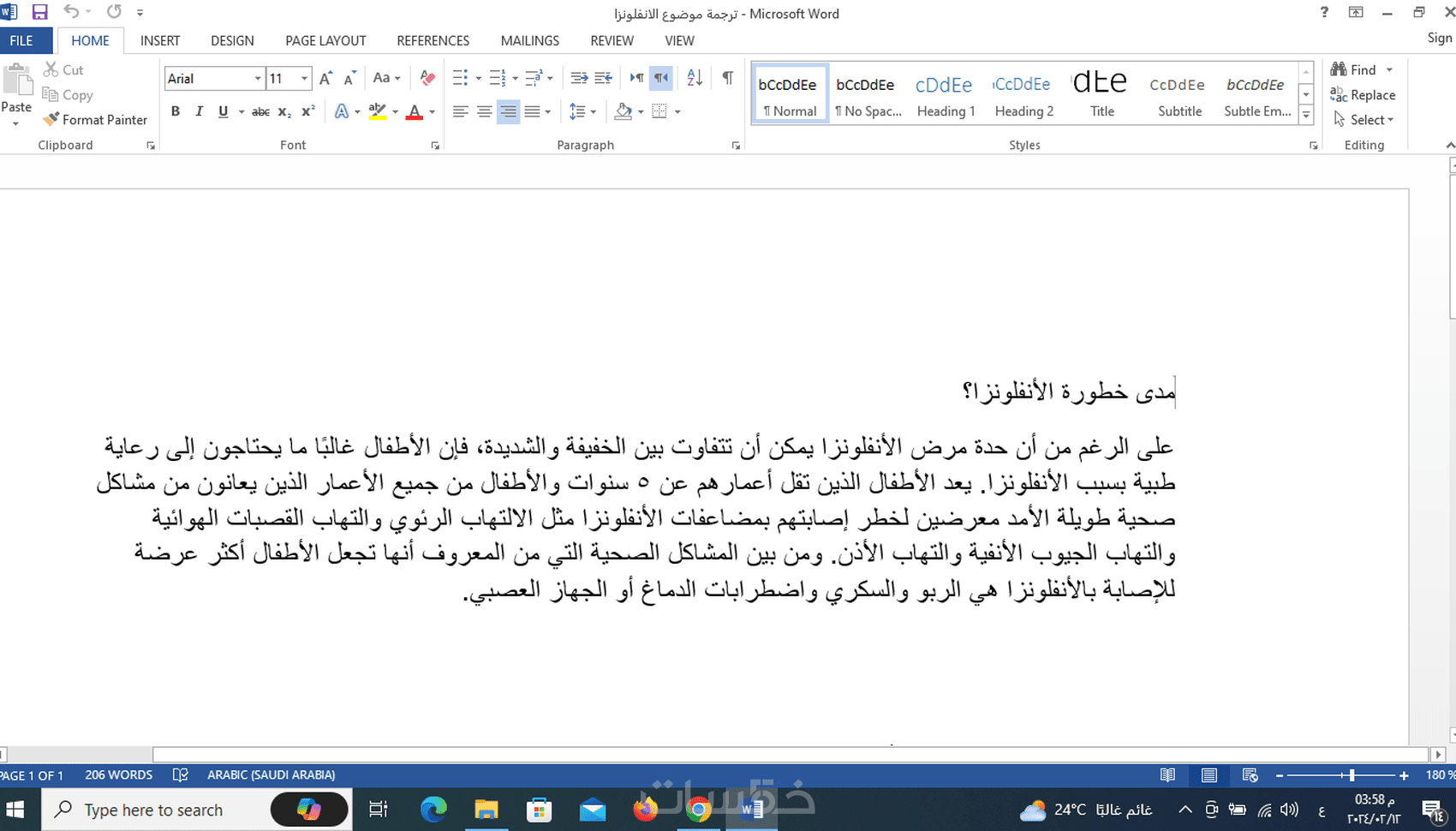Viewport: 1456px width, 831px height.
Task: Toggle Align Right paragraph alignment
Action: (509, 111)
